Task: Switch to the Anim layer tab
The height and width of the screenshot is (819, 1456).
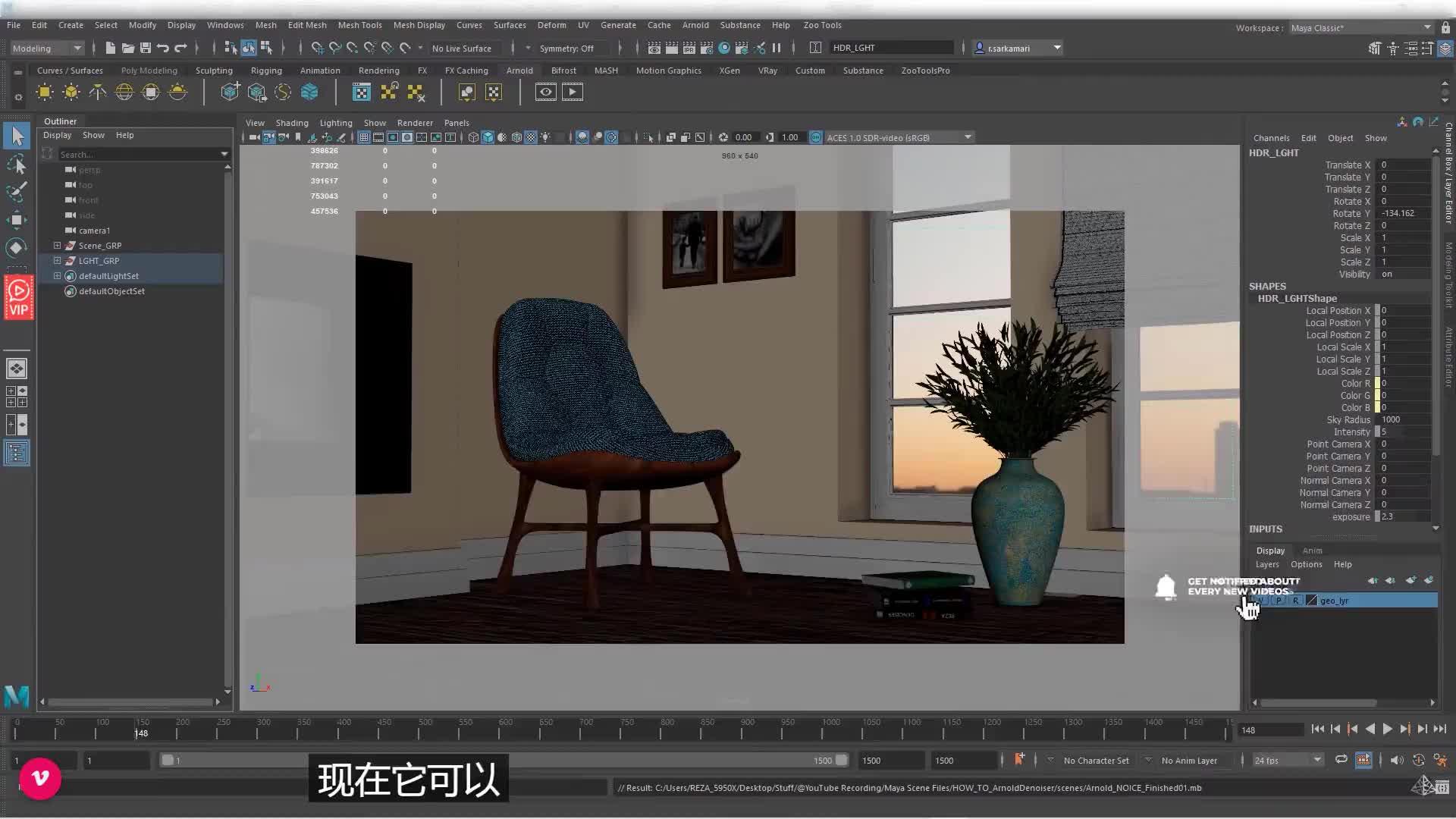Action: pyautogui.click(x=1312, y=551)
